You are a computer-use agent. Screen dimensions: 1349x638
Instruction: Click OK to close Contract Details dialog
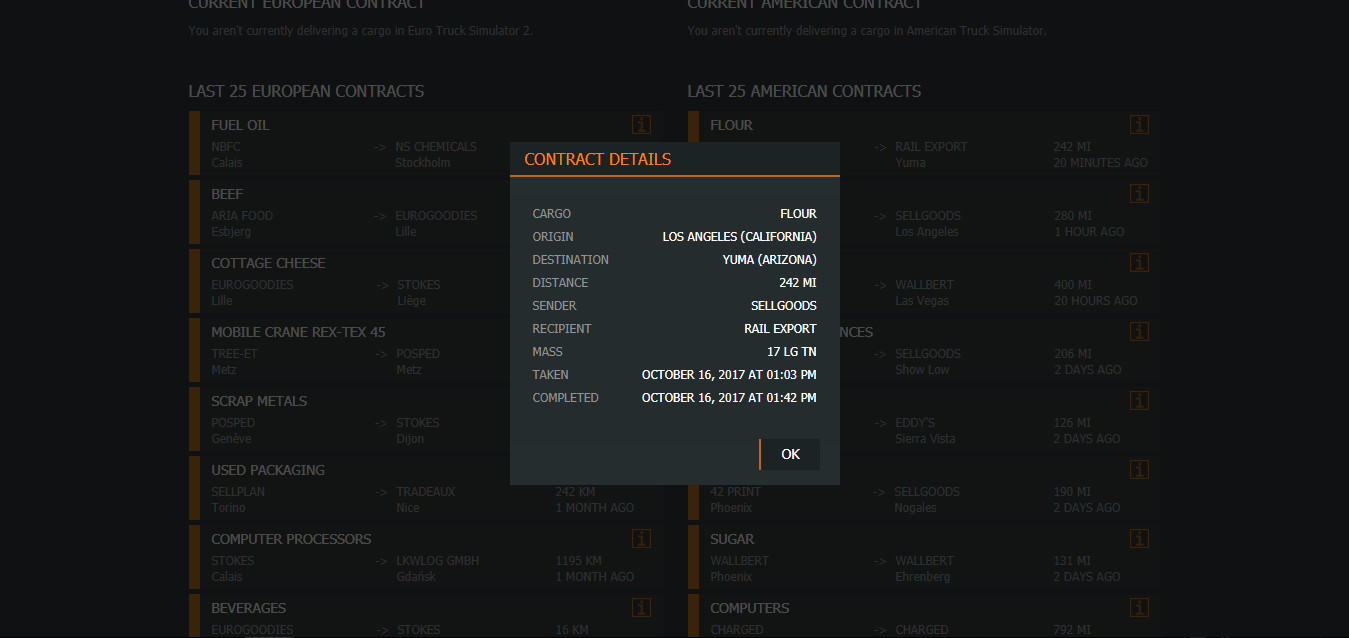tap(790, 454)
